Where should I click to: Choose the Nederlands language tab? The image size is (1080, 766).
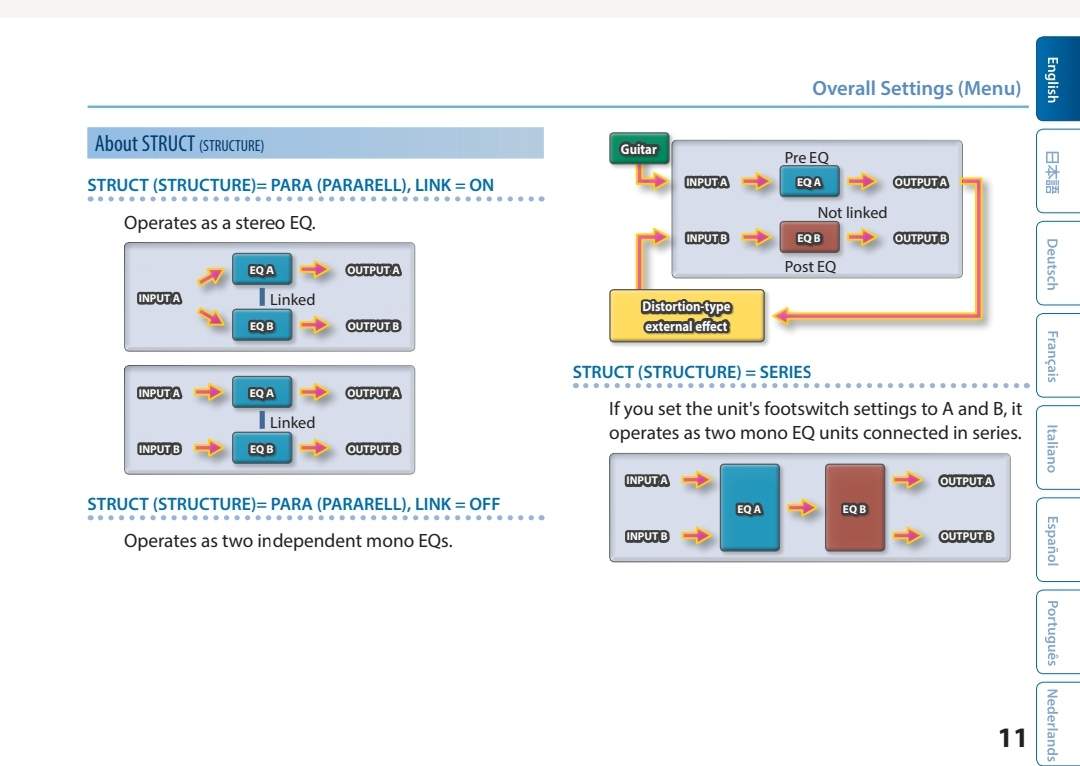click(x=1058, y=724)
